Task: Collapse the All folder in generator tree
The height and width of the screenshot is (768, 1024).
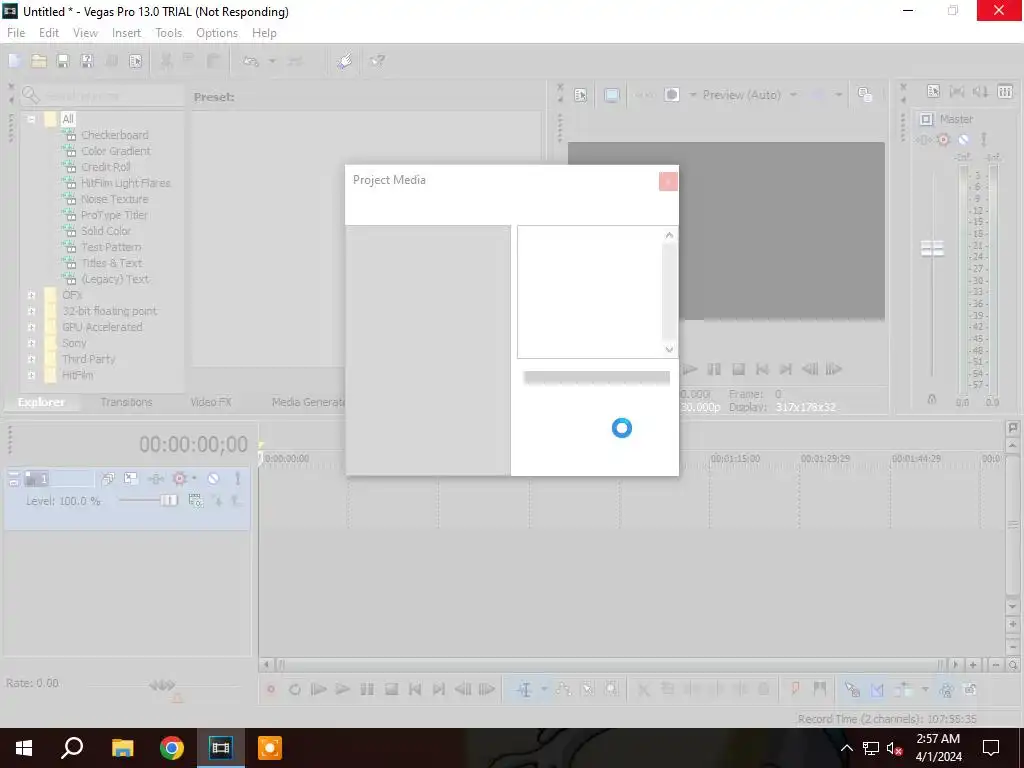Action: click(31, 120)
